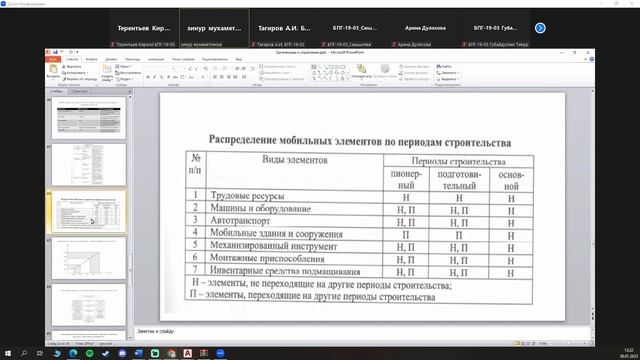Image resolution: width=640 pixels, height=360 pixels.
Task: Open the Вставка ribbon tab
Action: (91, 59)
